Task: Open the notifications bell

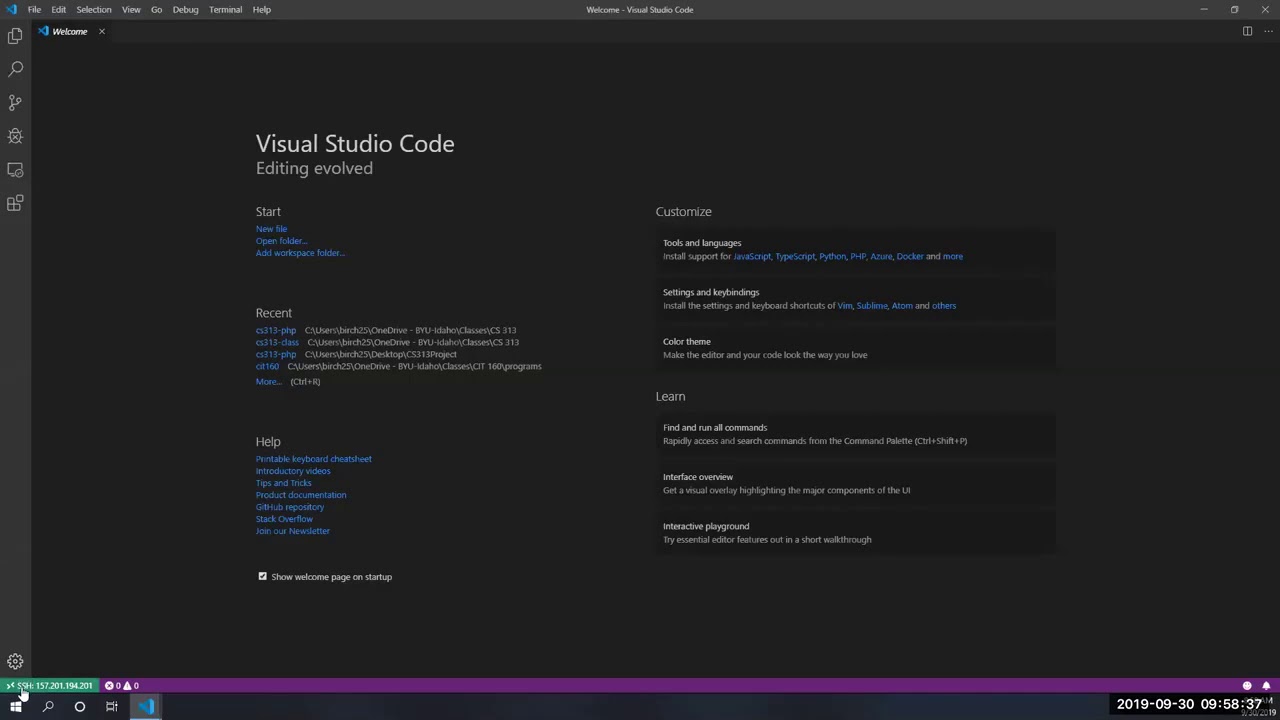Action: pos(1266,686)
